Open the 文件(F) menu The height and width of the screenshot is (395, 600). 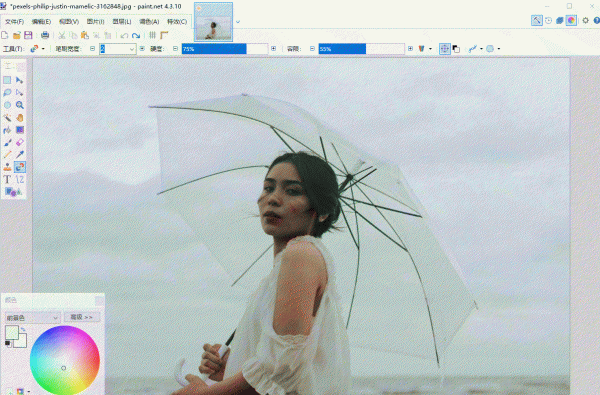(x=14, y=21)
